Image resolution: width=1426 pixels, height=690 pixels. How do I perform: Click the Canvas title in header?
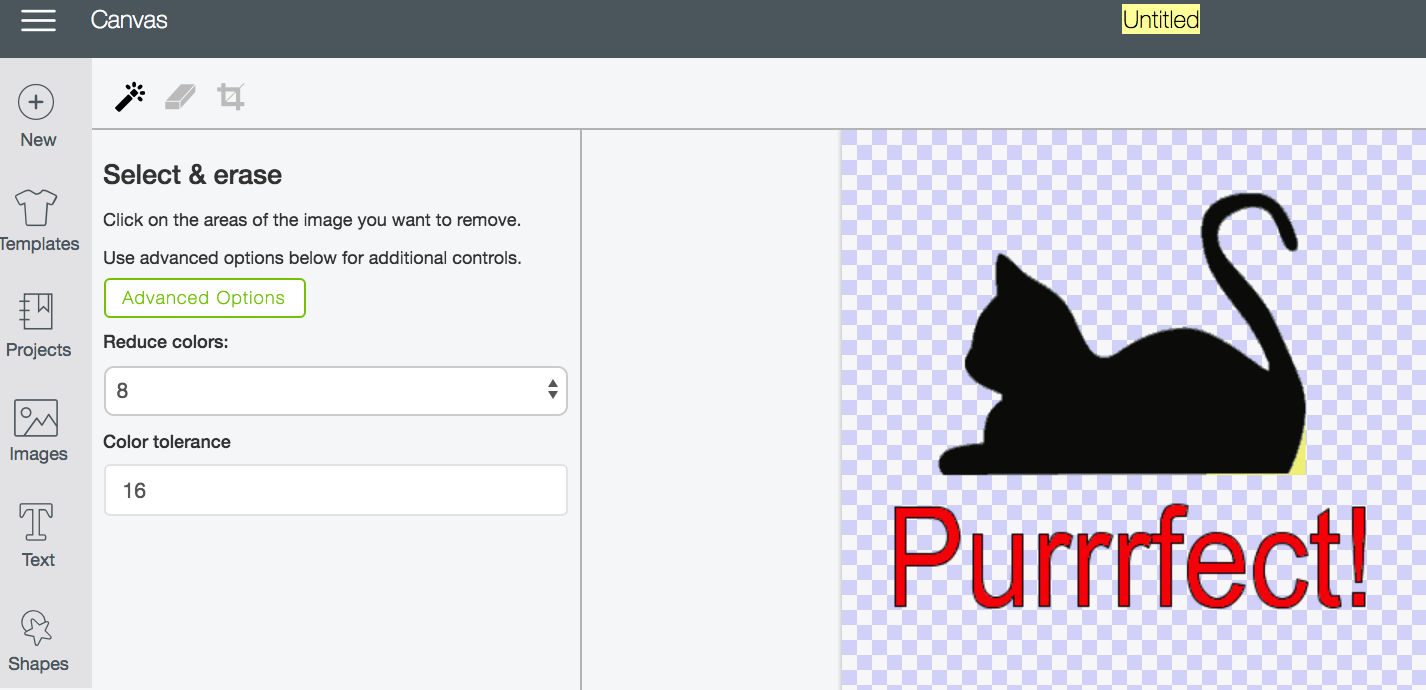(129, 20)
